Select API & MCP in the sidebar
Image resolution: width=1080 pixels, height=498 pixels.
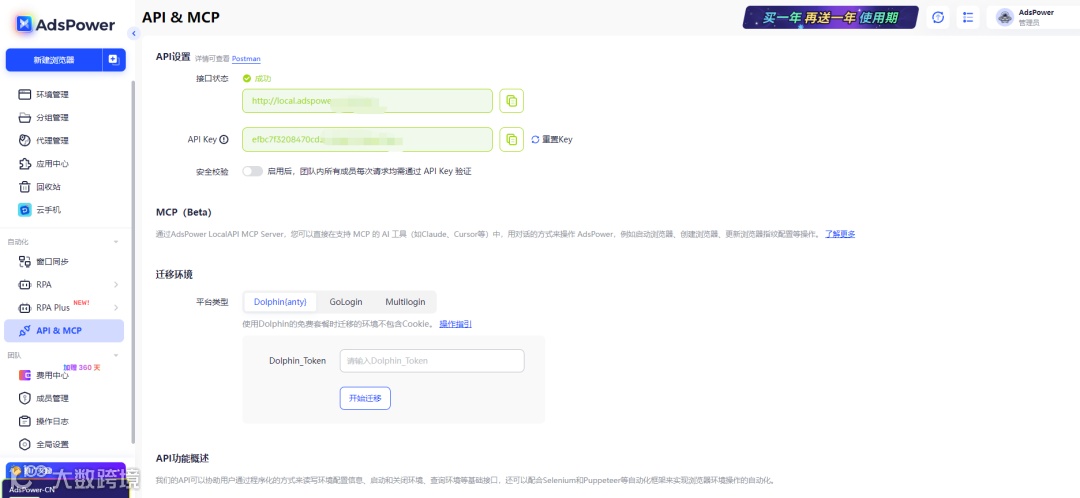pyautogui.click(x=63, y=331)
